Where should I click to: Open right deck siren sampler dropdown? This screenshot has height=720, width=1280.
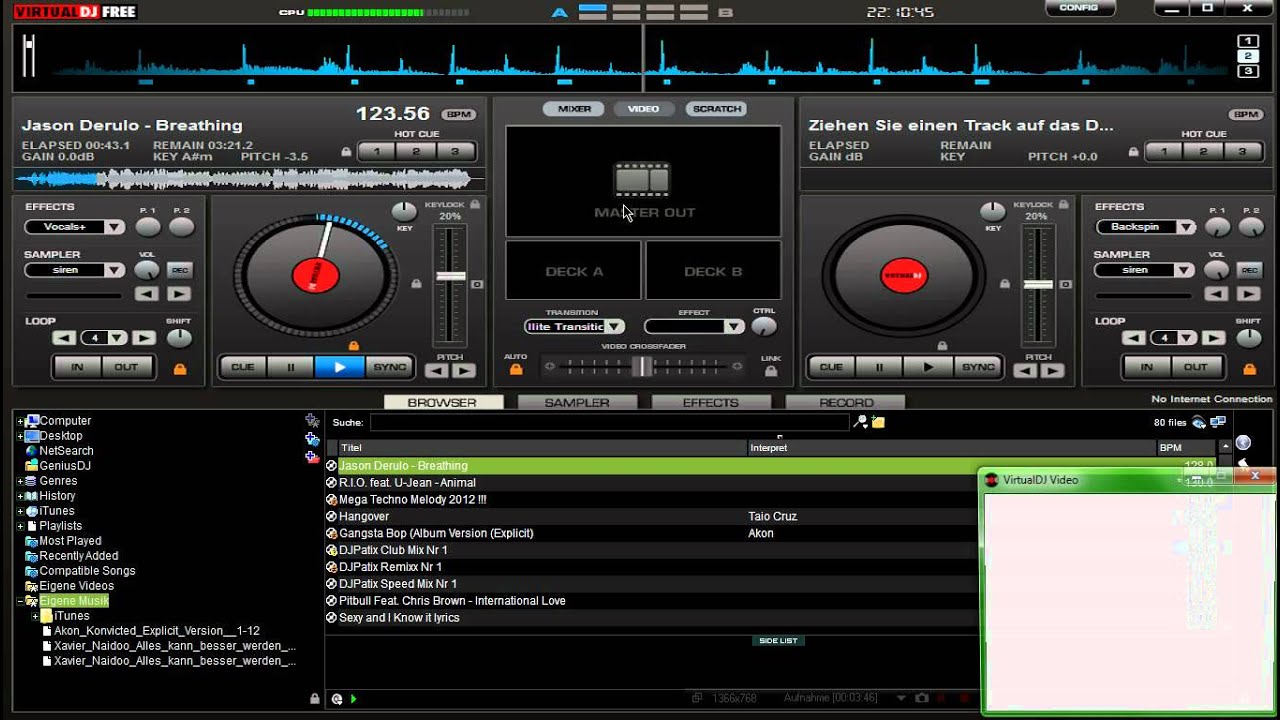click(1185, 270)
